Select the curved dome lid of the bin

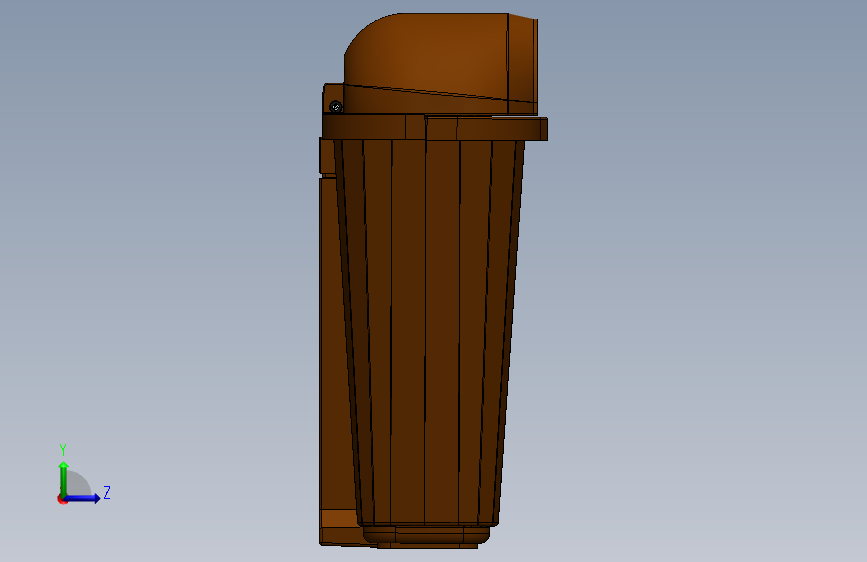[x=440, y=64]
